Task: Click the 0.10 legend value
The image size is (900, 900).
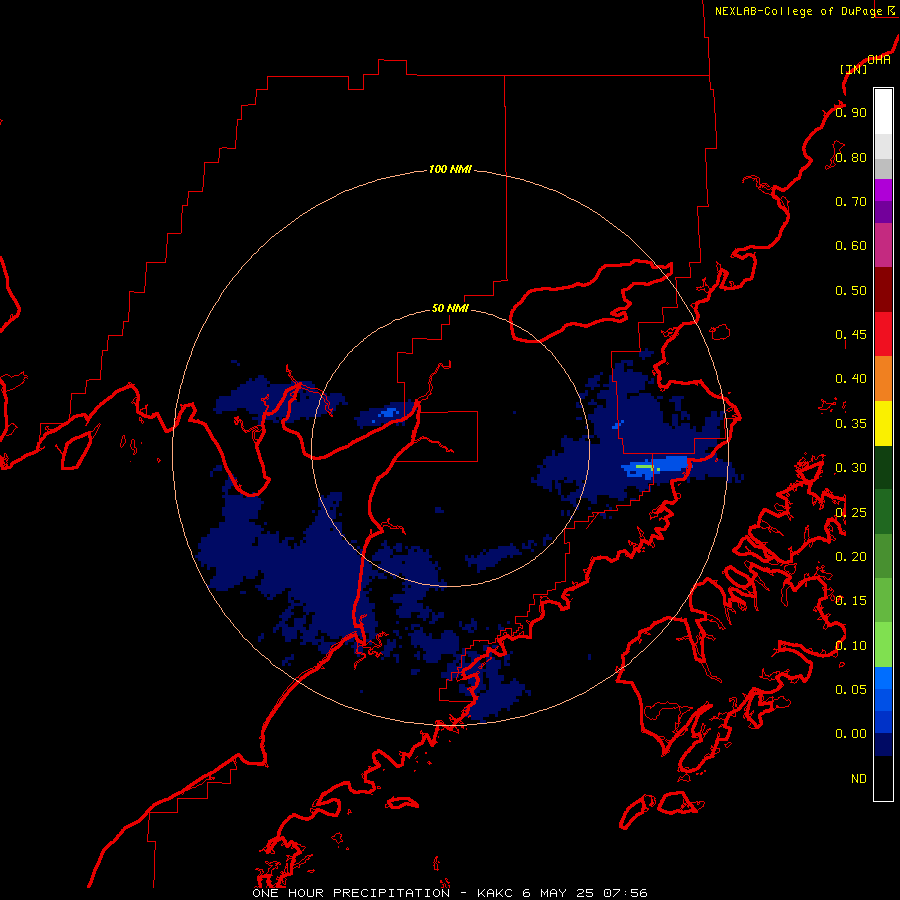Action: click(851, 646)
